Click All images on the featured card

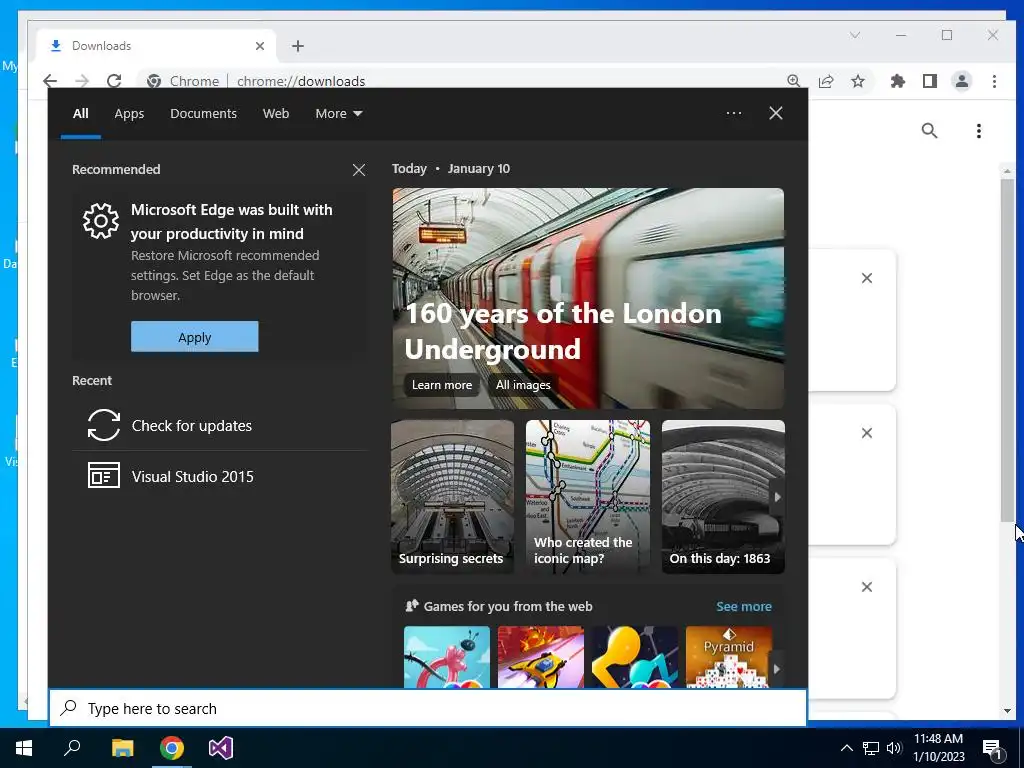522,385
